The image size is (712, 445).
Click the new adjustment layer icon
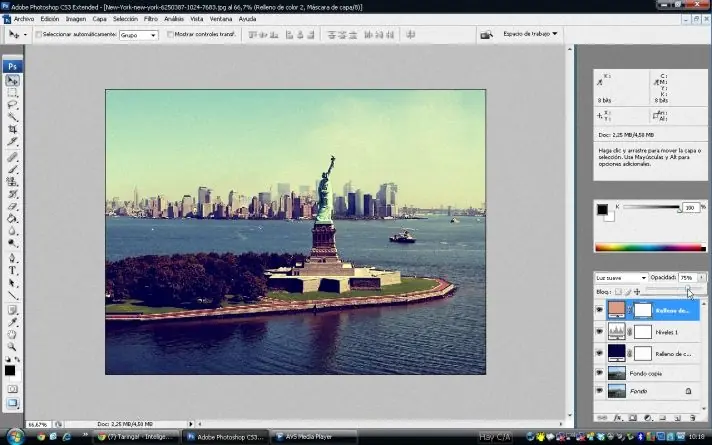(647, 417)
